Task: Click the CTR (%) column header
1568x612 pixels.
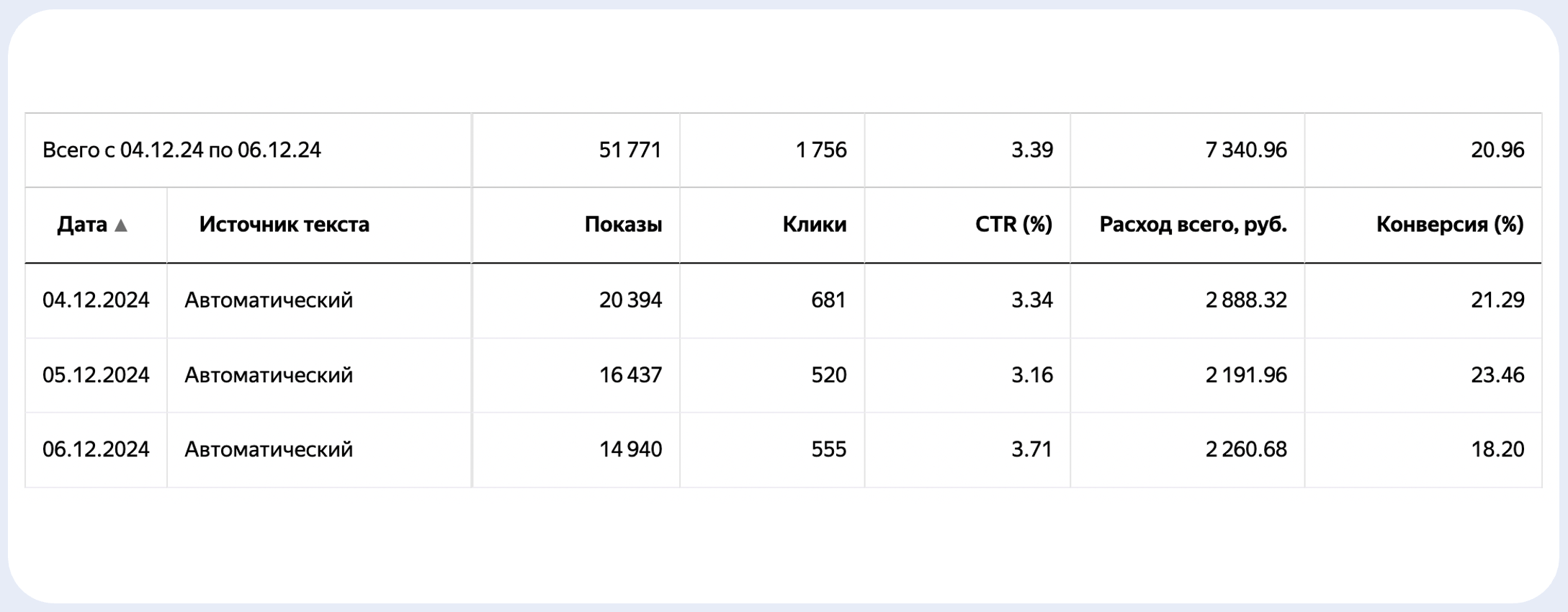Action: pos(1013,225)
